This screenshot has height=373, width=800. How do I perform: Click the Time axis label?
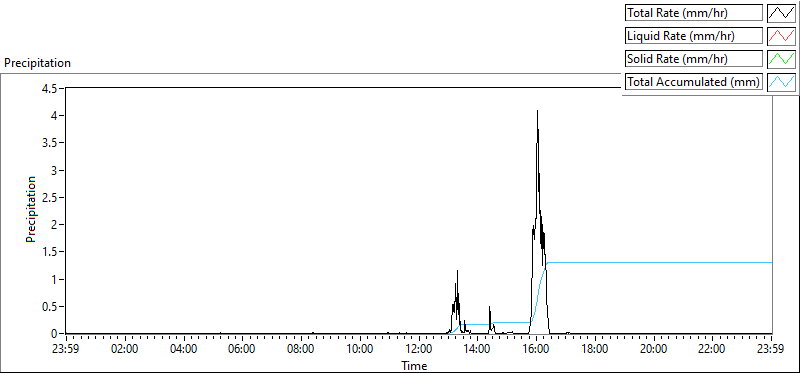coord(414,365)
